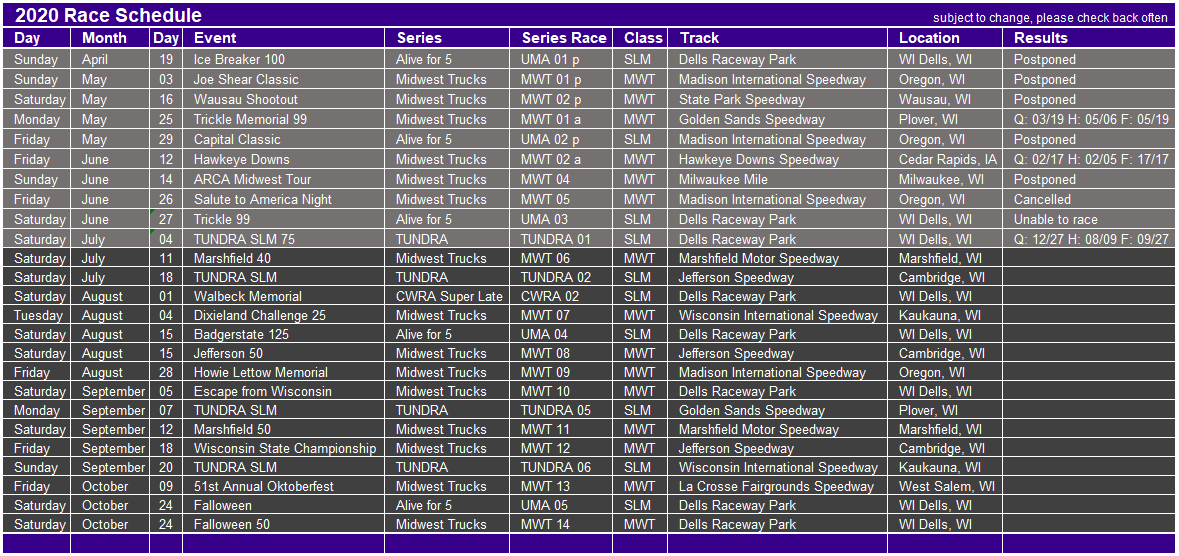The height and width of the screenshot is (556, 1179).
Task: Select the 'Class' column header
Action: [639, 38]
